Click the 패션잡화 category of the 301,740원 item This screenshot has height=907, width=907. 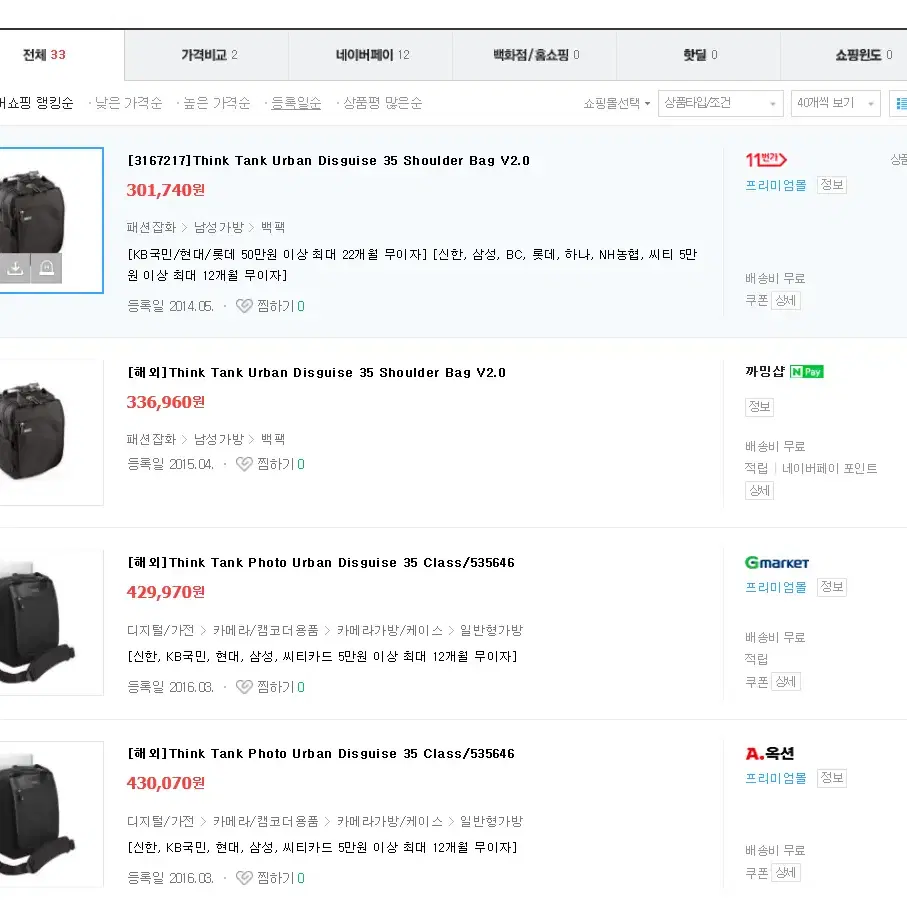pos(151,227)
